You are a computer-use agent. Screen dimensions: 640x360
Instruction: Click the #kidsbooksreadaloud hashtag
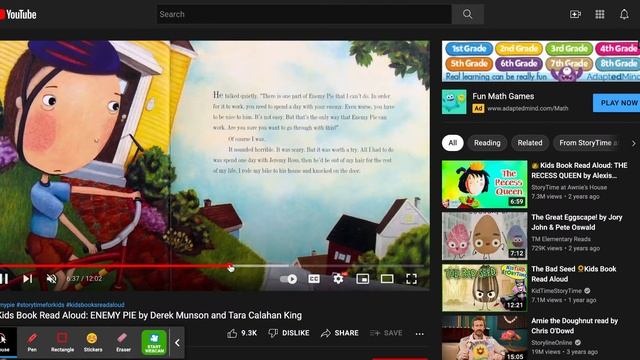[95, 305]
